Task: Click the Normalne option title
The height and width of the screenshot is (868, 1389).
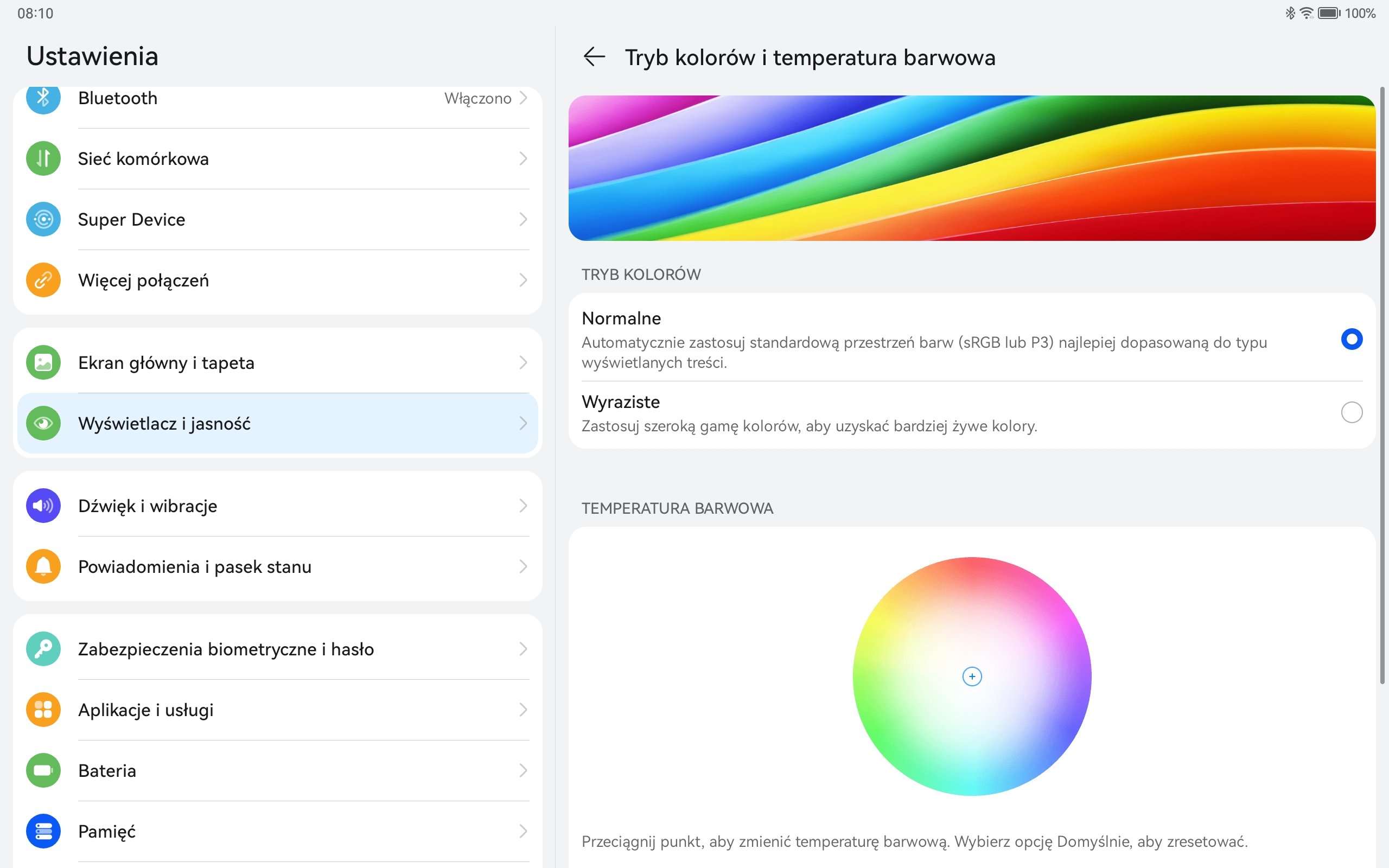Action: pos(621,318)
